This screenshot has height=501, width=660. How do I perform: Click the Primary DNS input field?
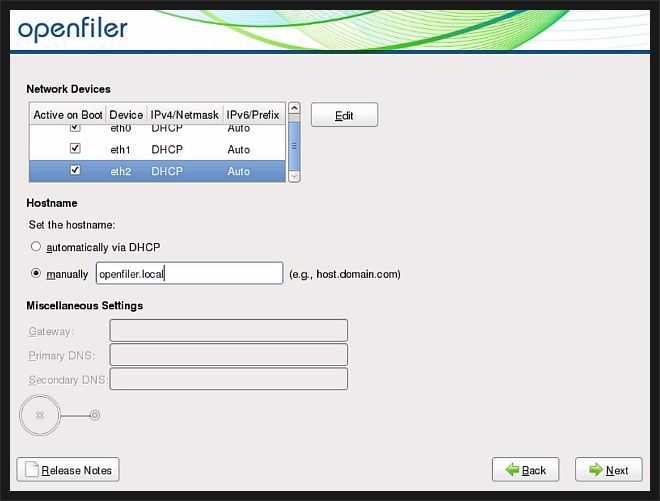click(229, 354)
